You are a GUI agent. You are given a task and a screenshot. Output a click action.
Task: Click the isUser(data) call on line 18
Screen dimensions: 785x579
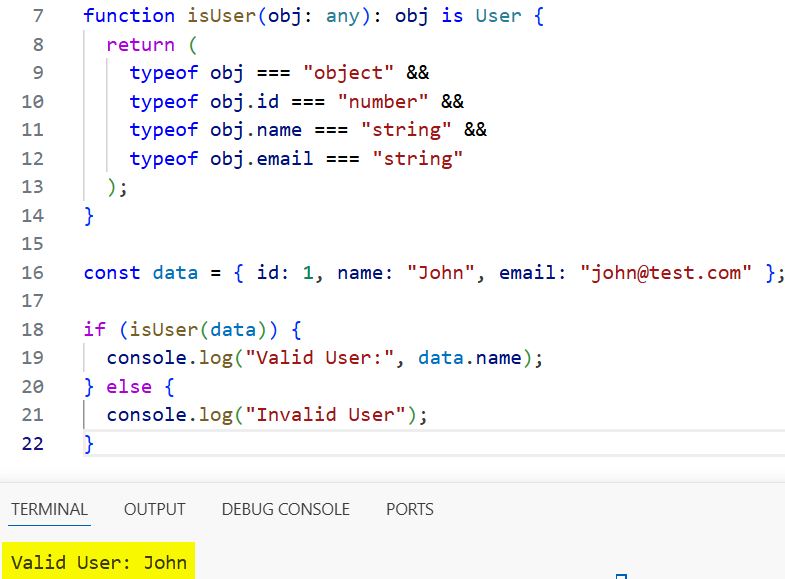(x=198, y=330)
